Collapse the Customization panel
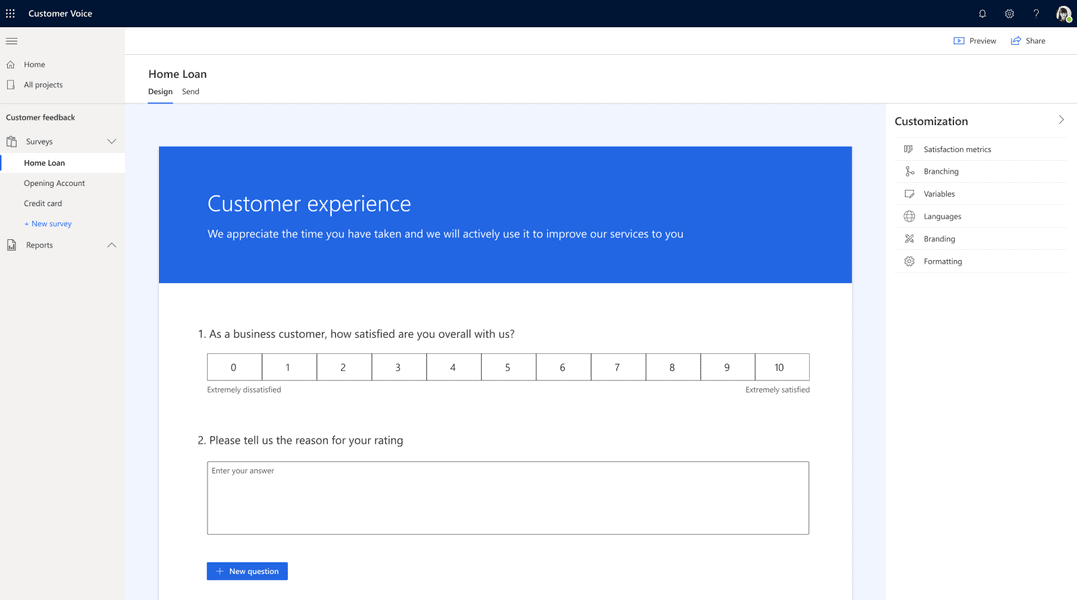1084x600 pixels. tap(1062, 120)
